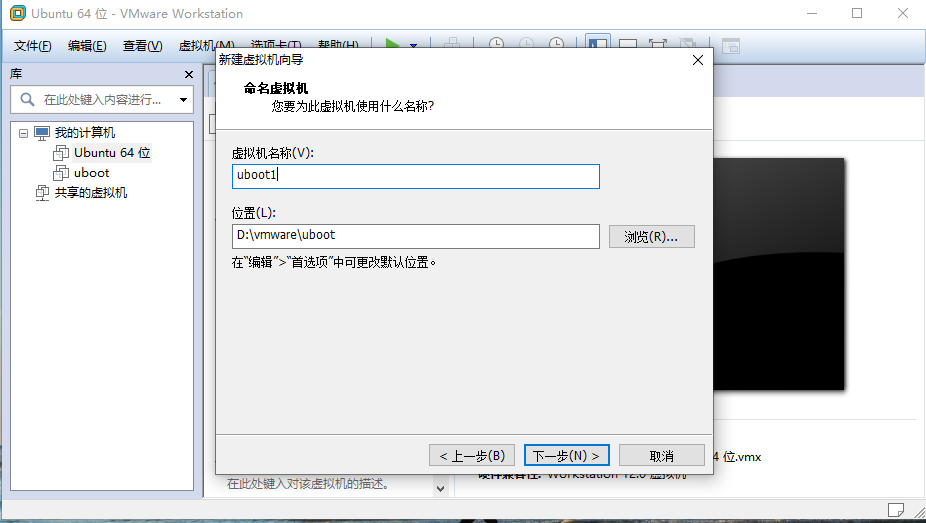926x523 pixels.
Task: Click the 虚拟机名称 text field
Action: coord(416,176)
